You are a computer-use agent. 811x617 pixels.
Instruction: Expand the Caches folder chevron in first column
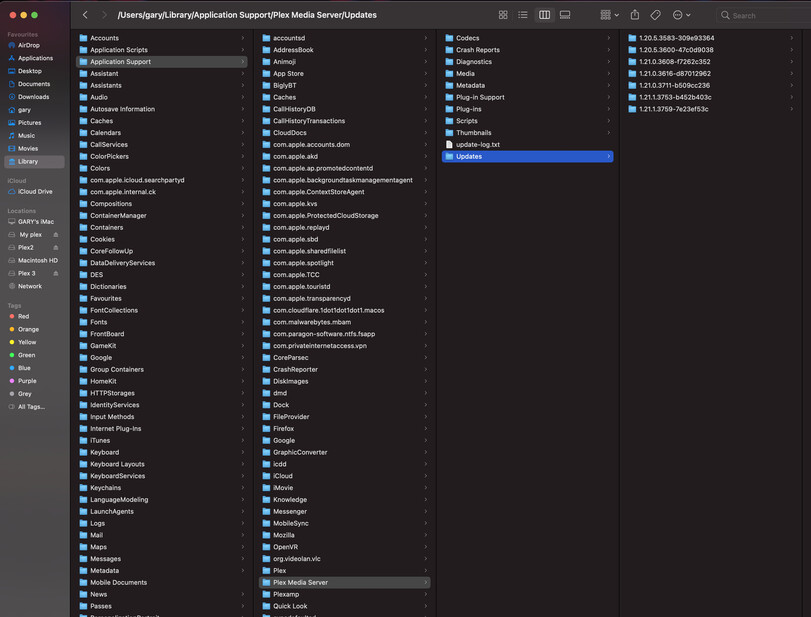243,121
